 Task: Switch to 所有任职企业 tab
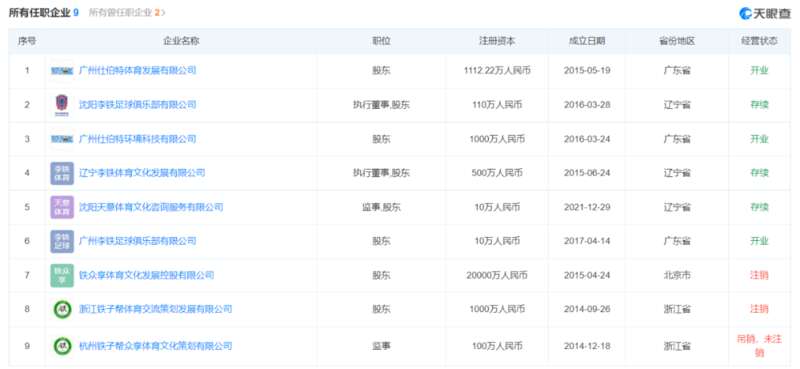[x=44, y=13]
